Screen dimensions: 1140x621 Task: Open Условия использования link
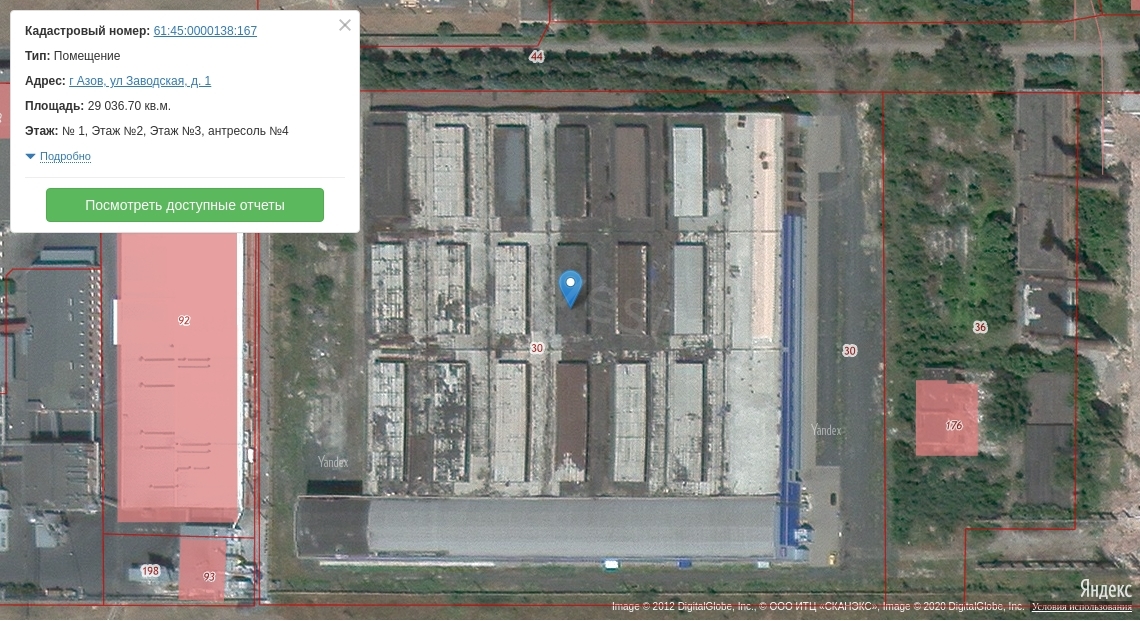(x=1082, y=606)
